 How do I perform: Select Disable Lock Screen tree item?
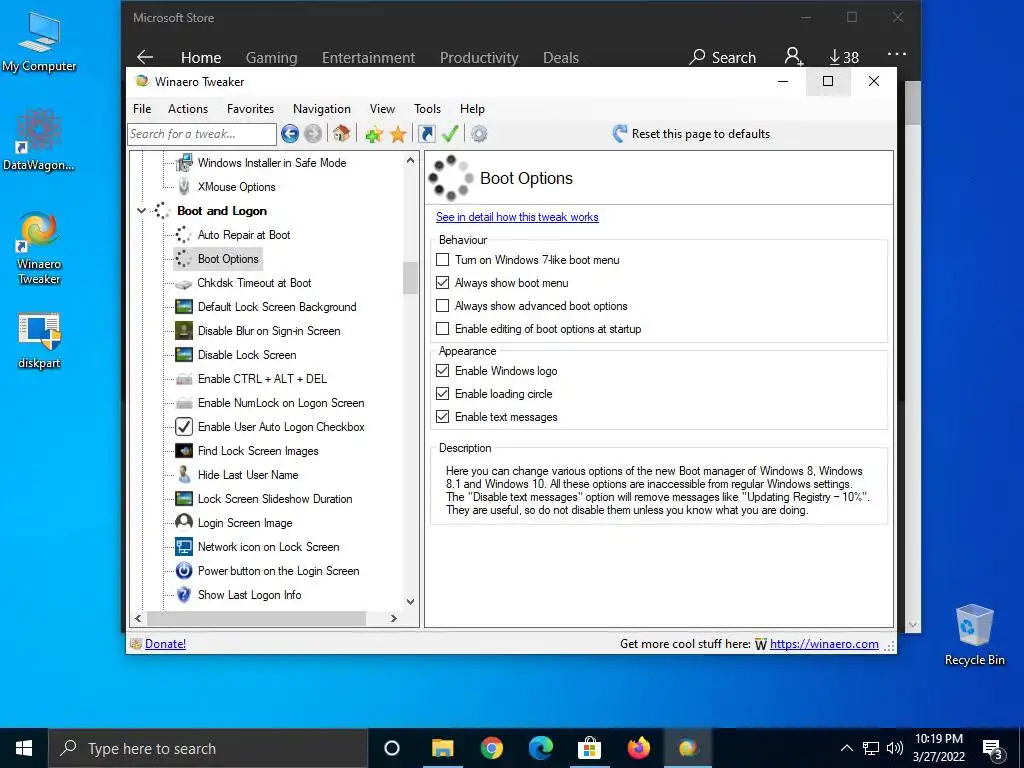point(247,355)
